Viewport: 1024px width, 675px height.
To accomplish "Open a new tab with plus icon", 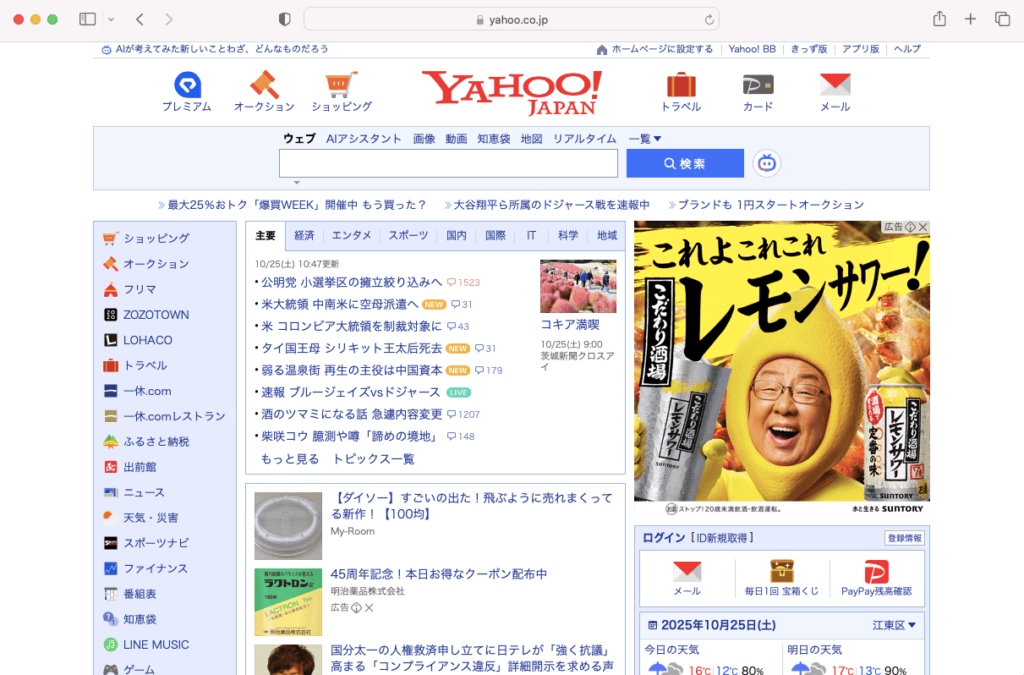I will tap(970, 20).
